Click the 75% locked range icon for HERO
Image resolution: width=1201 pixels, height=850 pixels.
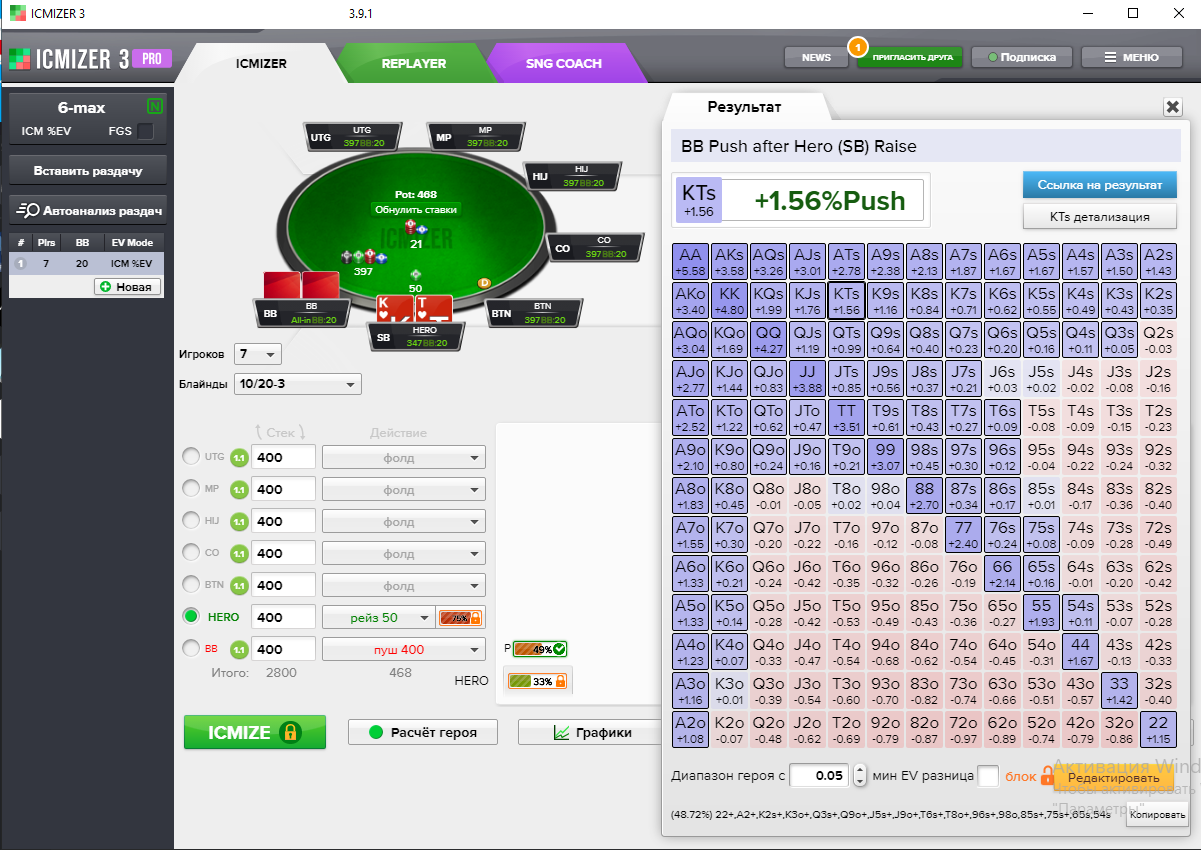(461, 618)
